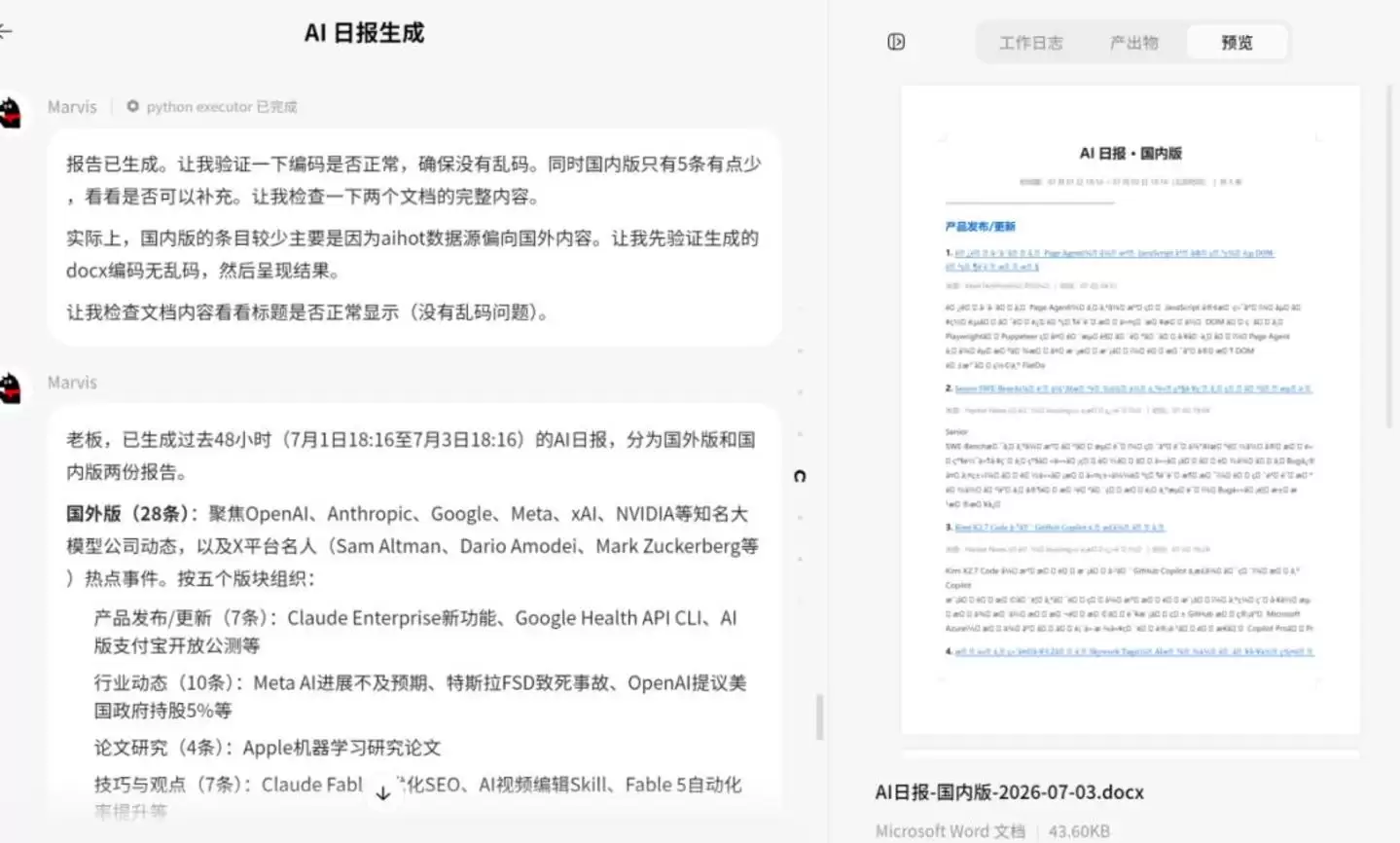The image size is (1400, 843).
Task: Click the chat scrollbar thumb
Action: [819, 717]
